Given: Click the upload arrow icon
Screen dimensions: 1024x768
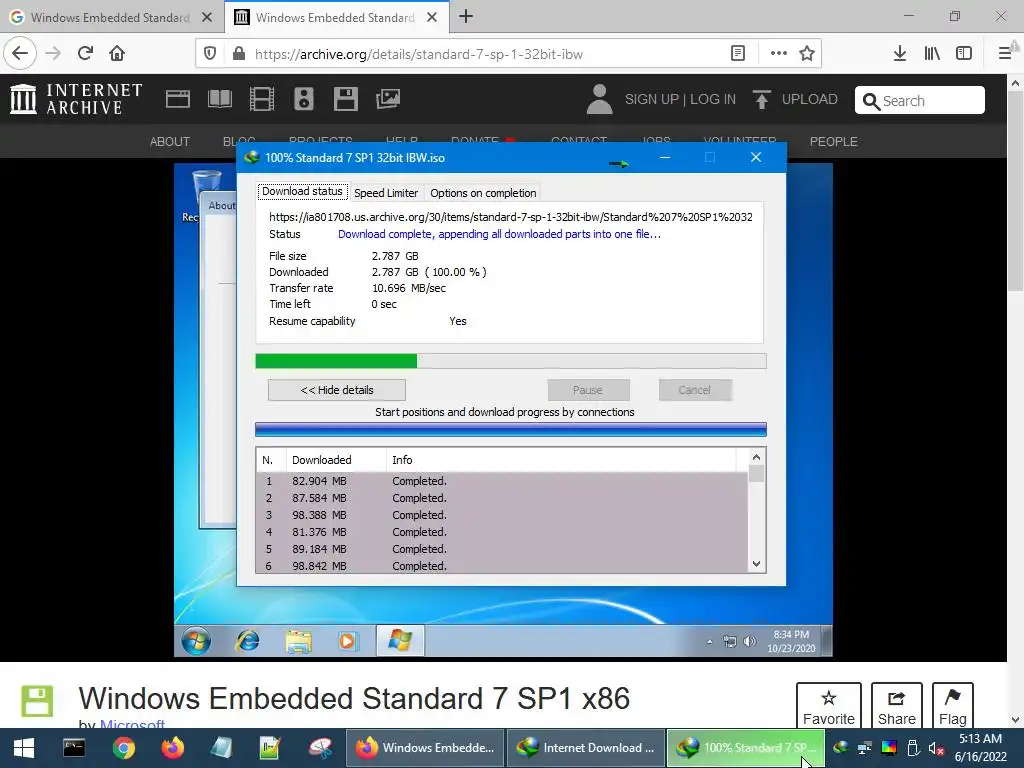Looking at the screenshot, I should tap(761, 99).
